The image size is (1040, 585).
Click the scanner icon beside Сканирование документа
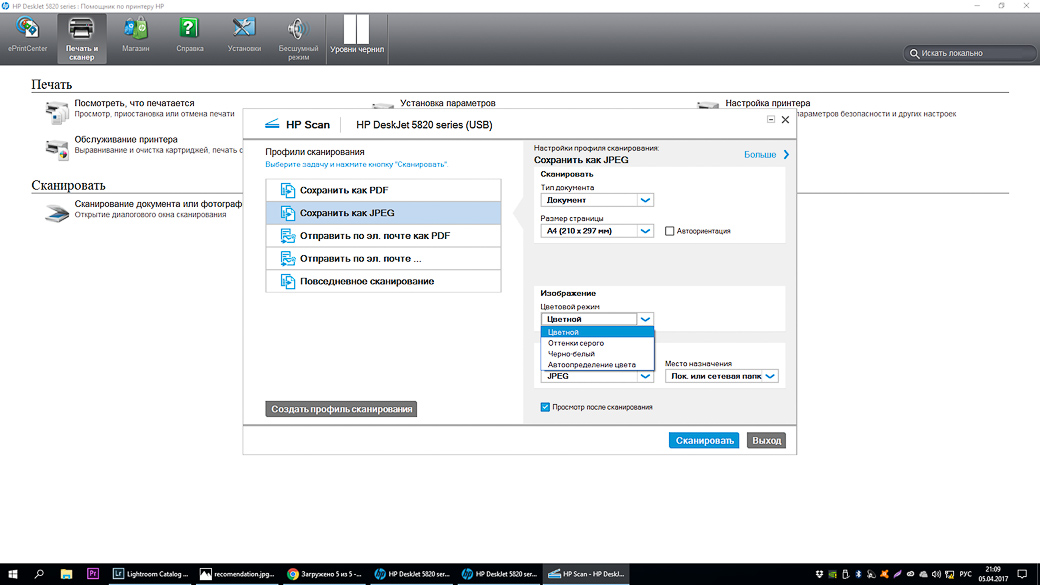[x=57, y=213]
